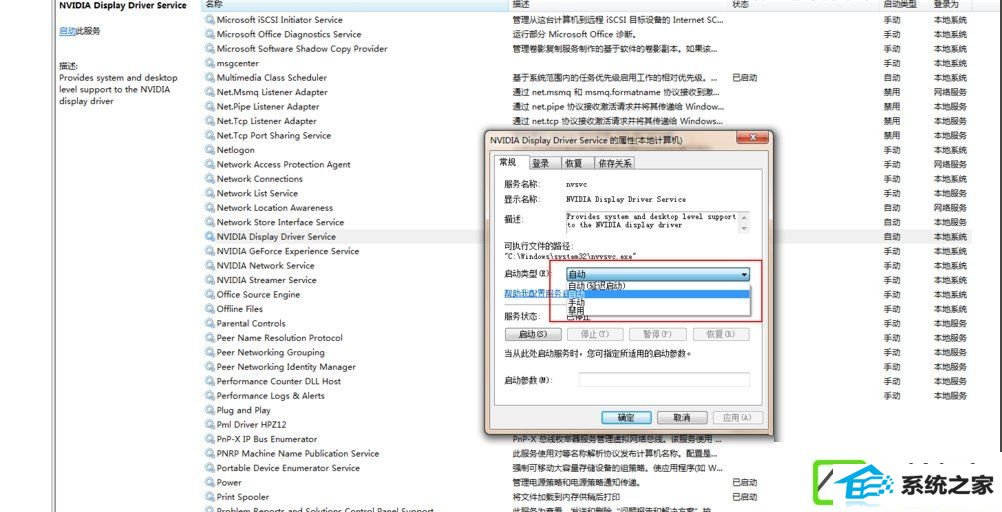The width and height of the screenshot is (1002, 512).
Task: Click the NVIDIA Network Service icon
Action: 210,265
